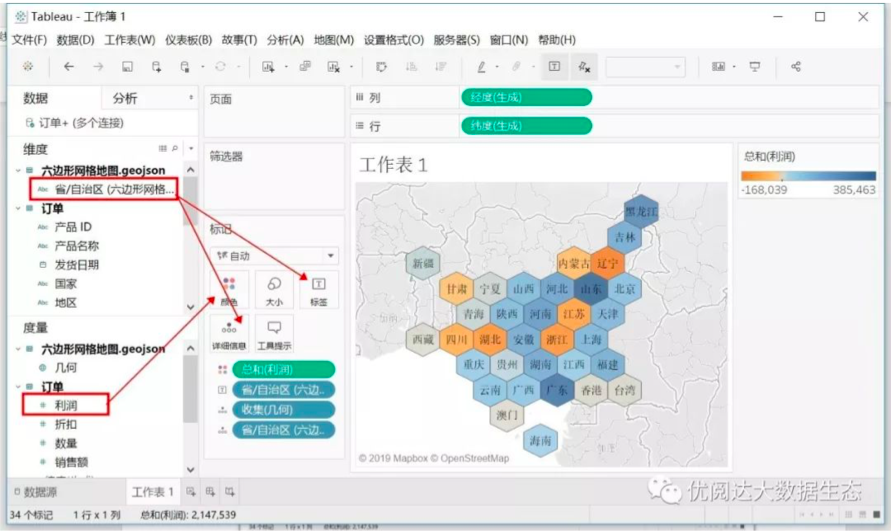
Task: Open the empty fit dropdown in toolbar
Action: coord(645,67)
